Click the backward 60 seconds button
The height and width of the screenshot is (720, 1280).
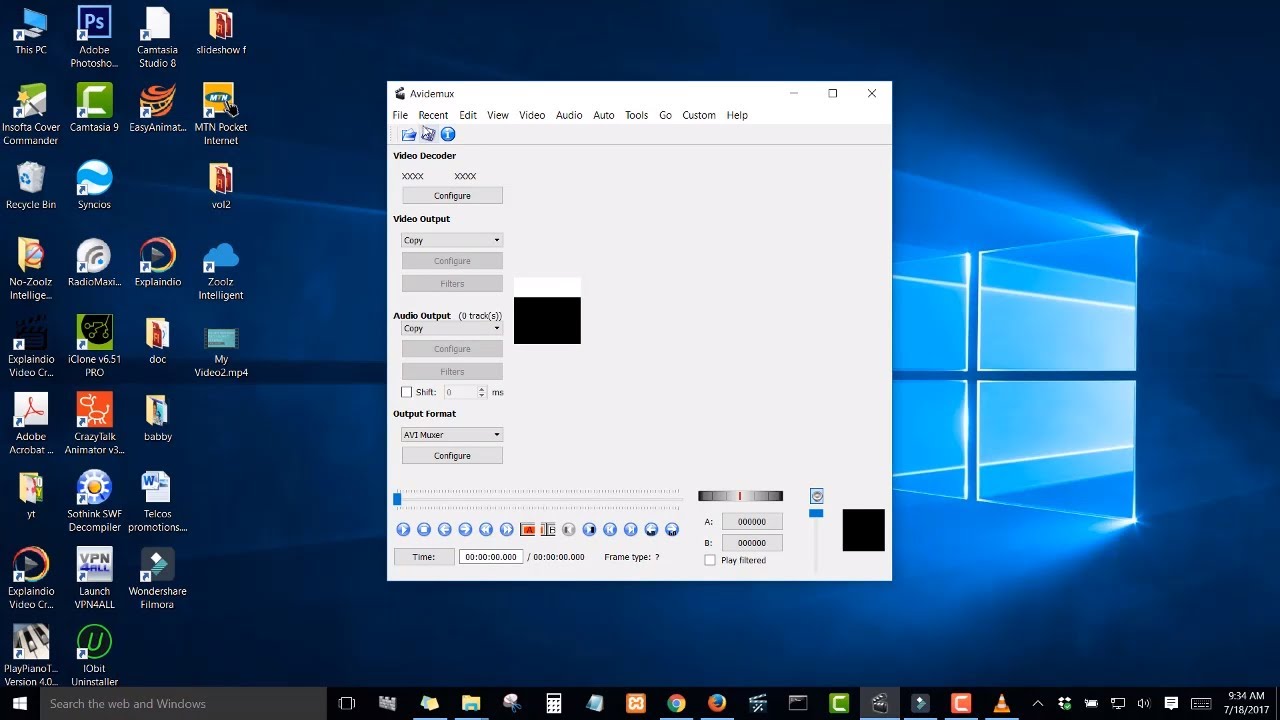click(651, 529)
